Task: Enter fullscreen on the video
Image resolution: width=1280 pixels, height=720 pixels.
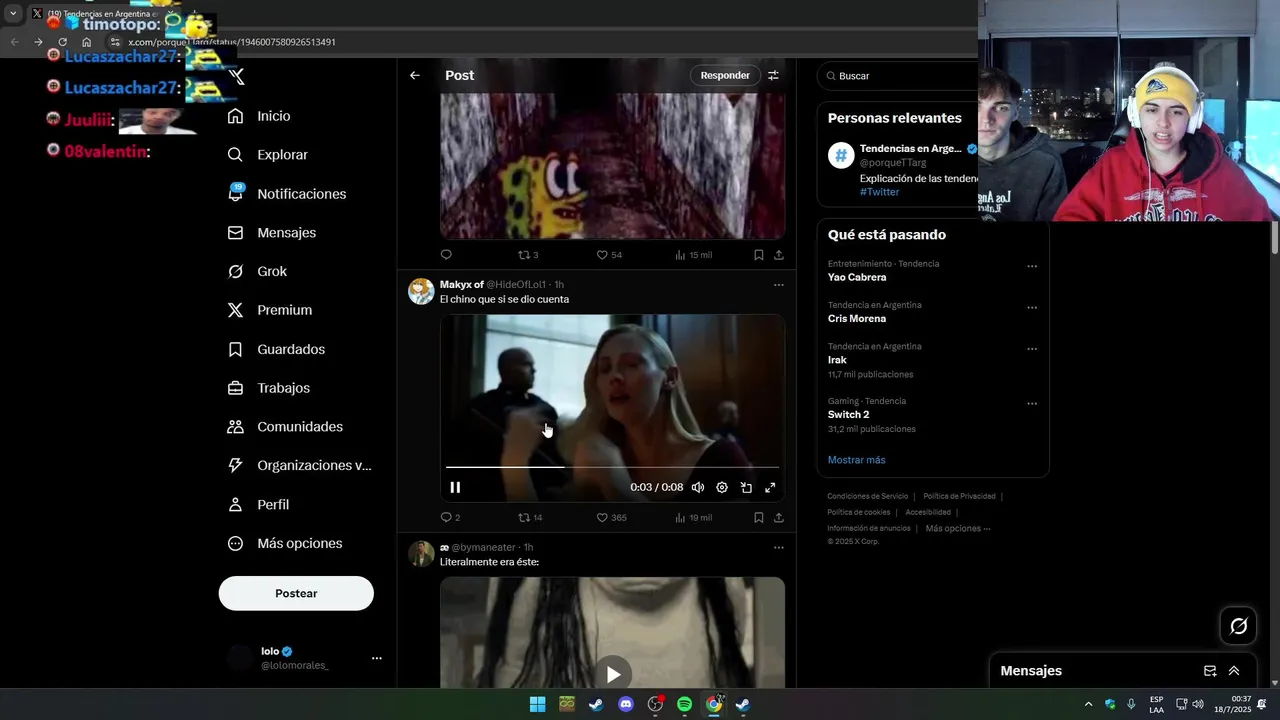Action: point(770,487)
